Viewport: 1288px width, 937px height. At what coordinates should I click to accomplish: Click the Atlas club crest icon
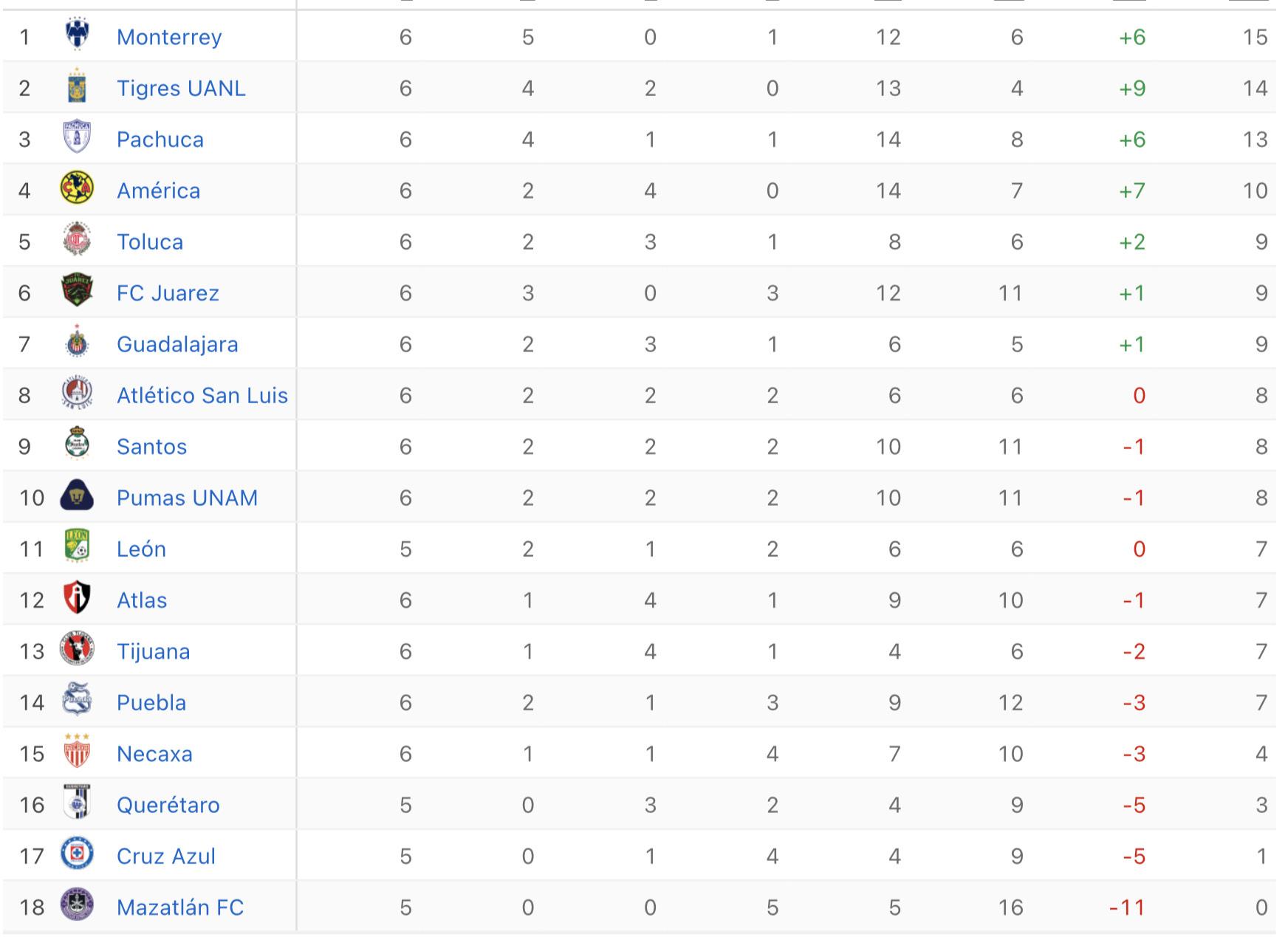77,598
